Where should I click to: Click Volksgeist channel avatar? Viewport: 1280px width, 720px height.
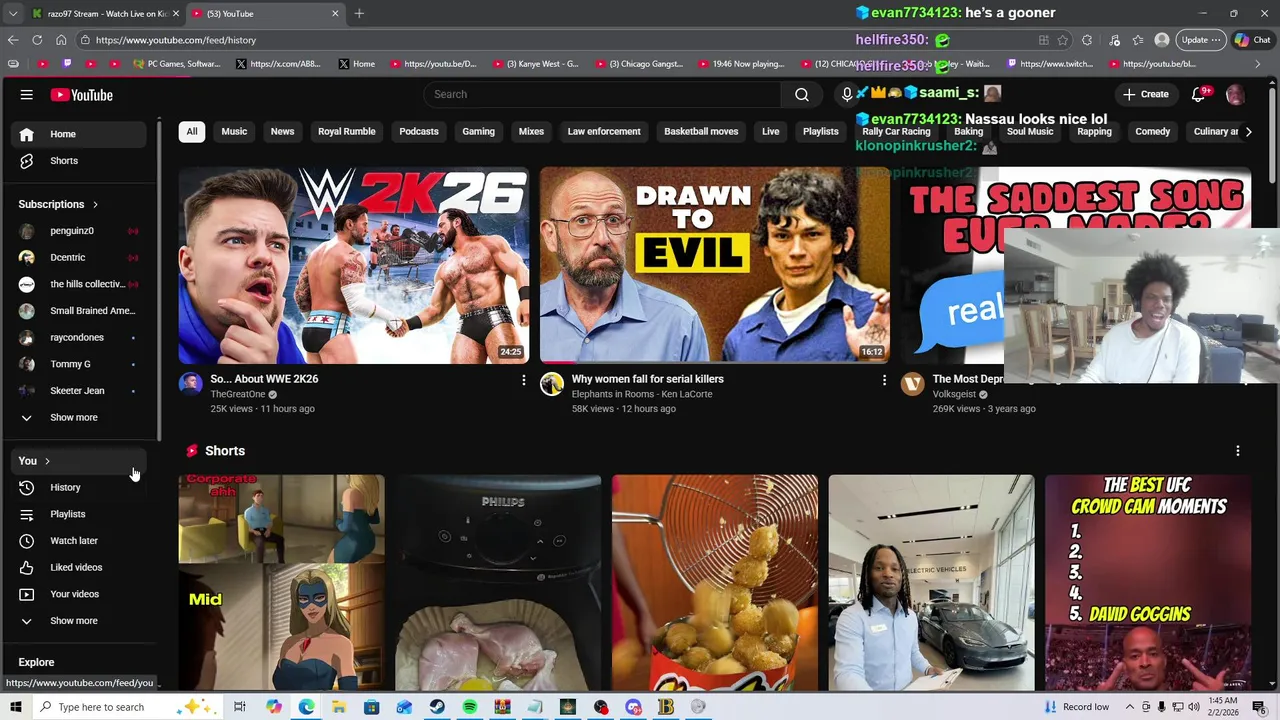pyautogui.click(x=912, y=384)
